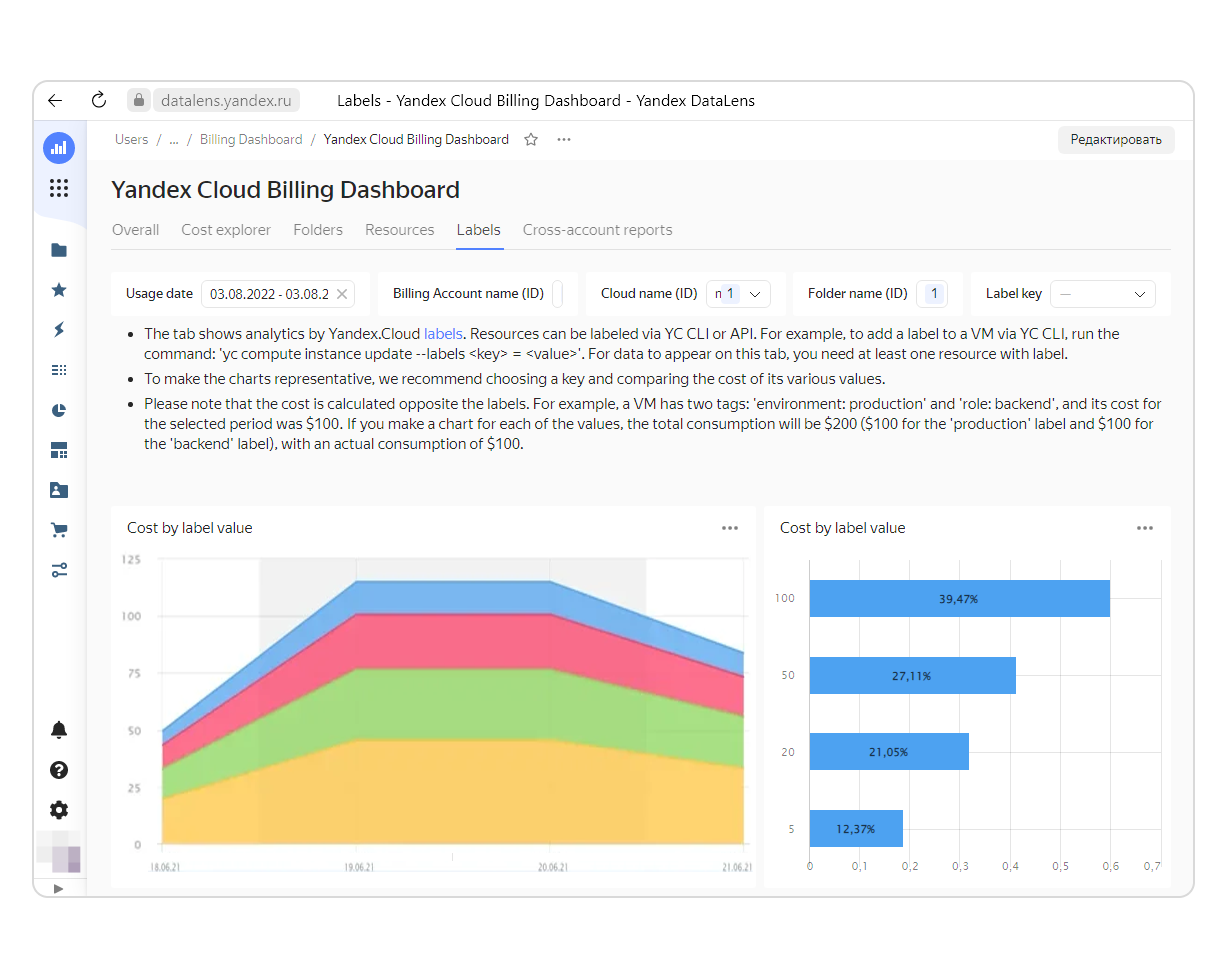Viewport: 1227px width, 978px height.
Task: Open notifications bell icon
Action: pos(59,730)
